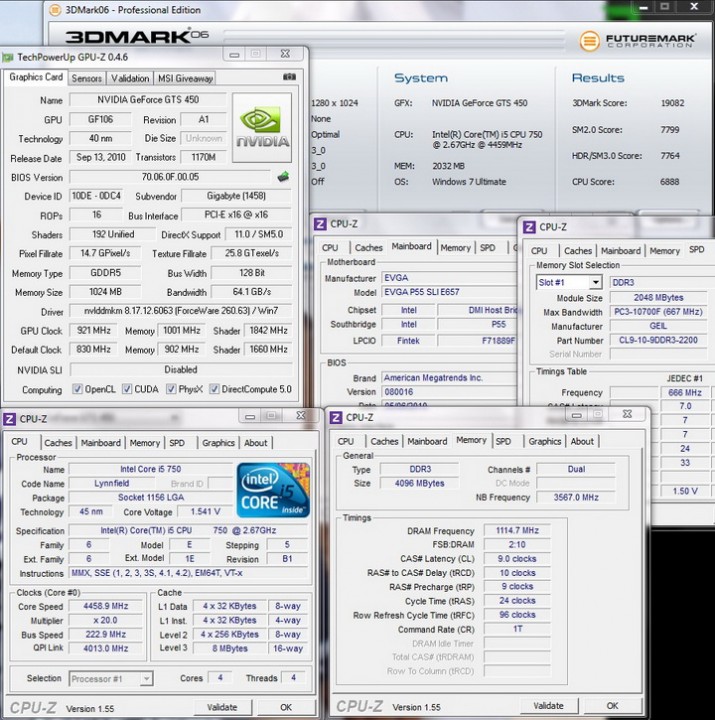Click the Part Number CL9-10-9DDR3-2200
Screen dimensions: 715x720
point(658,340)
